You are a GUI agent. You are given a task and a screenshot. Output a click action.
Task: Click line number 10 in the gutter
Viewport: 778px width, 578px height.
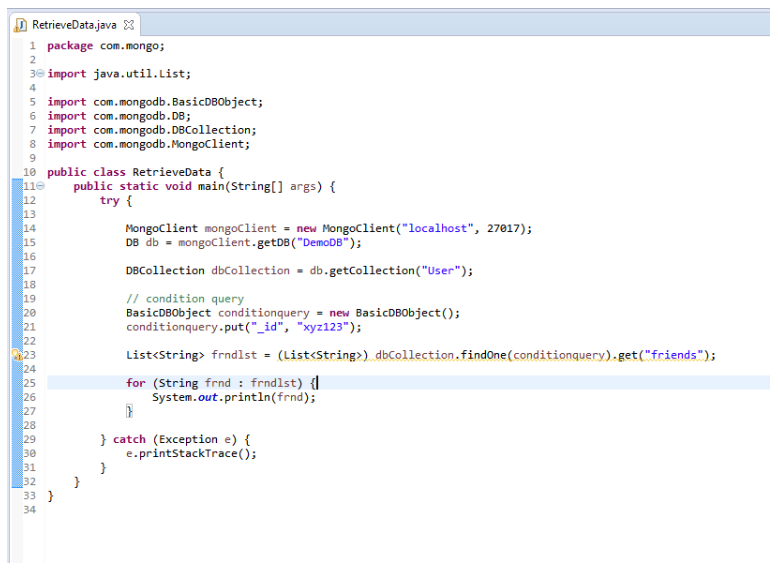(x=30, y=172)
